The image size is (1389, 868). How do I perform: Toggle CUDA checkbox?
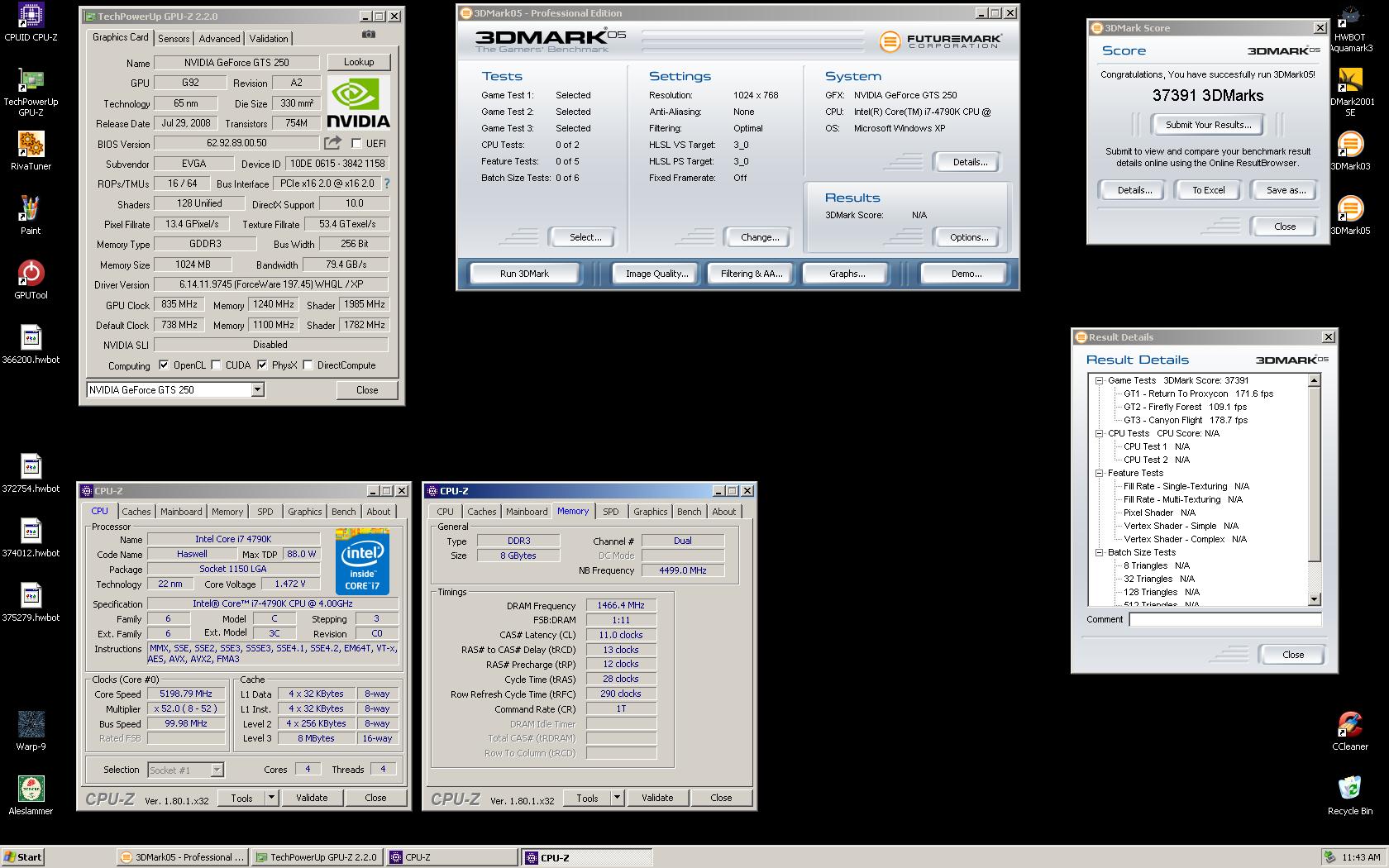[x=217, y=365]
